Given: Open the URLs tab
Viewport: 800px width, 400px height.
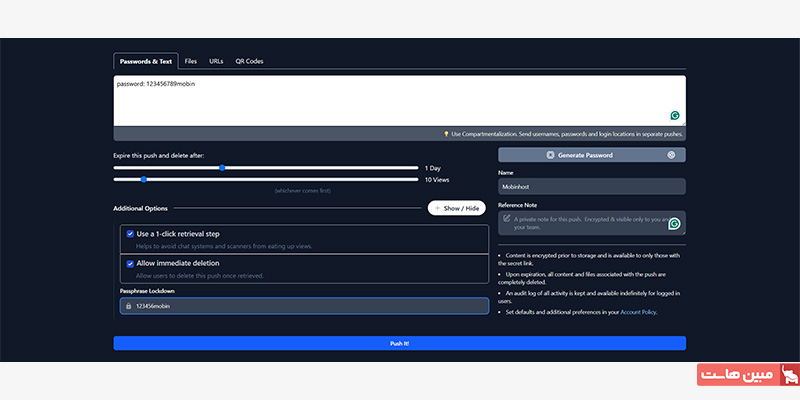Looking at the screenshot, I should 216,61.
